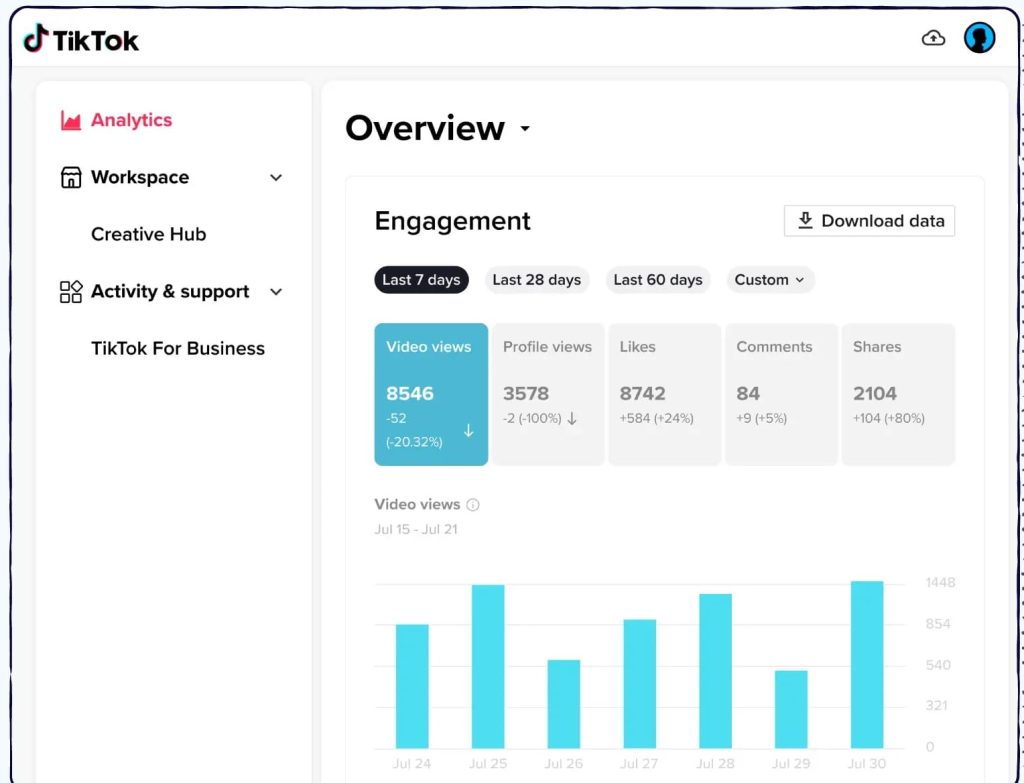Select the Last 7 days filter
The image size is (1024, 783).
[421, 280]
